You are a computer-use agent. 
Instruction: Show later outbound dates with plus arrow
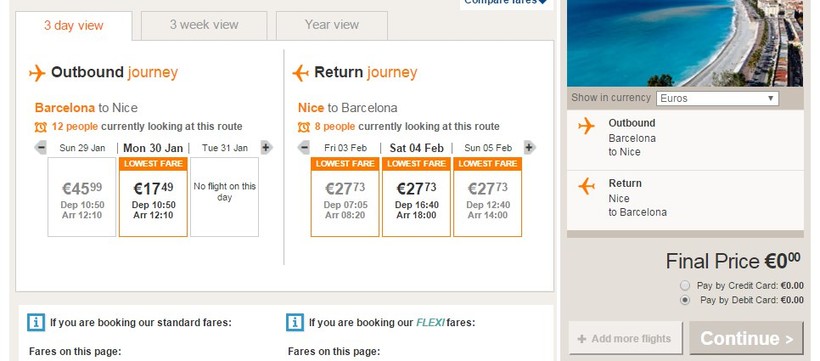(266, 148)
